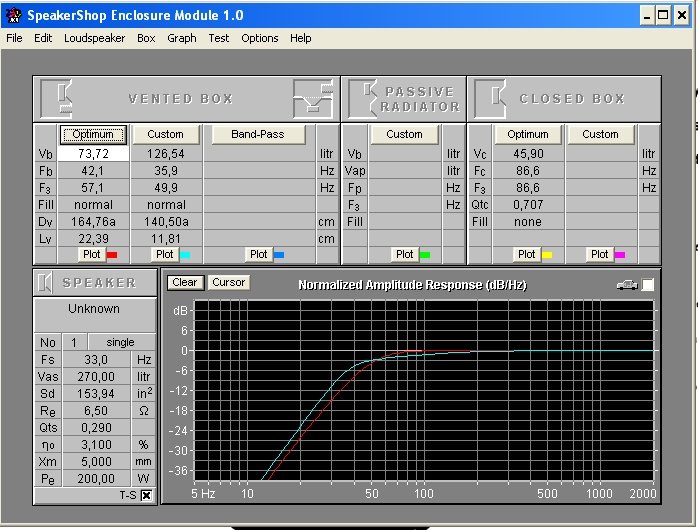The height and width of the screenshot is (530, 698).
Task: Click the Closed Box header icon
Action: [492, 98]
